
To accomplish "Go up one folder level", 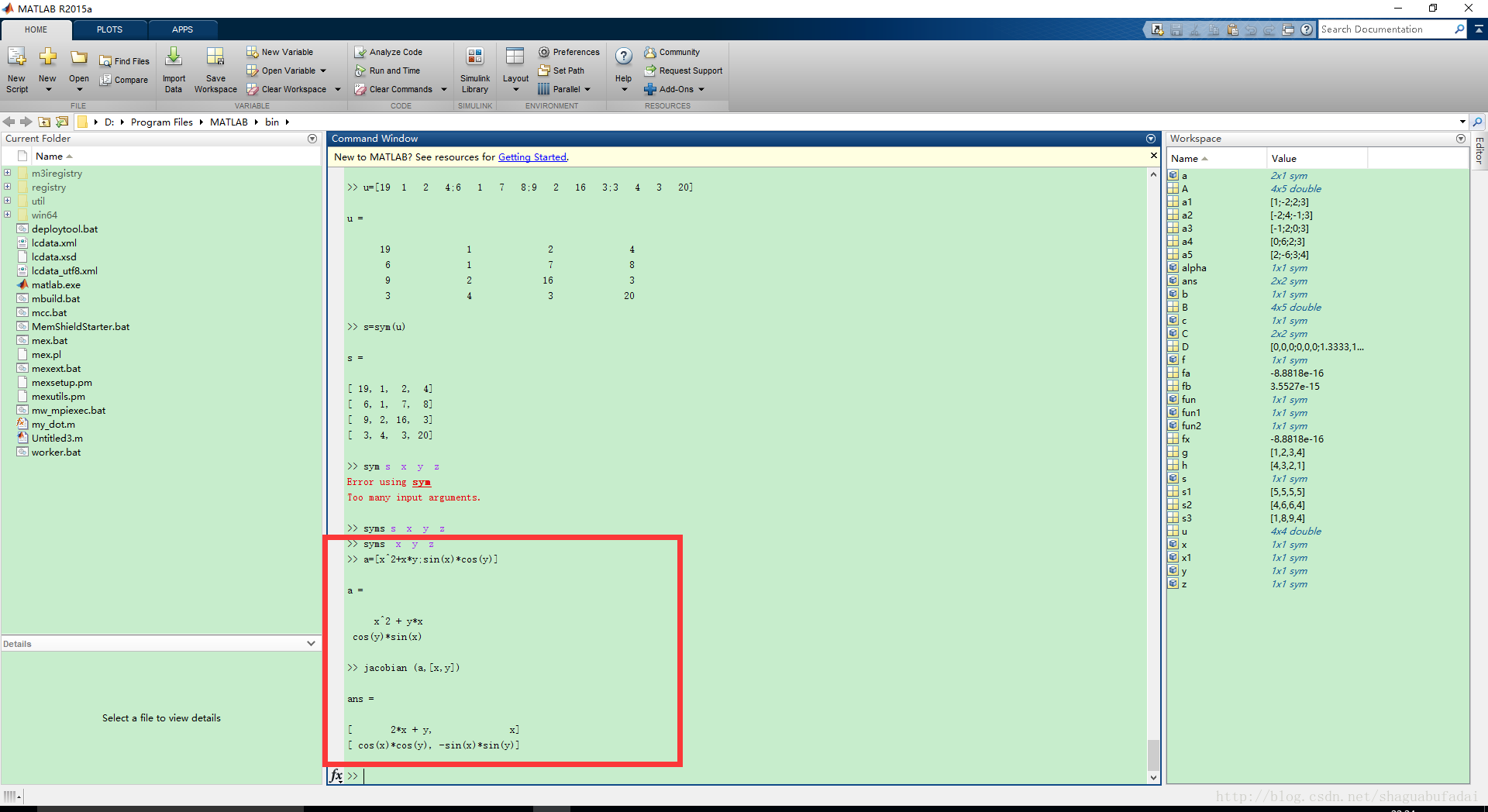I will [x=44, y=122].
